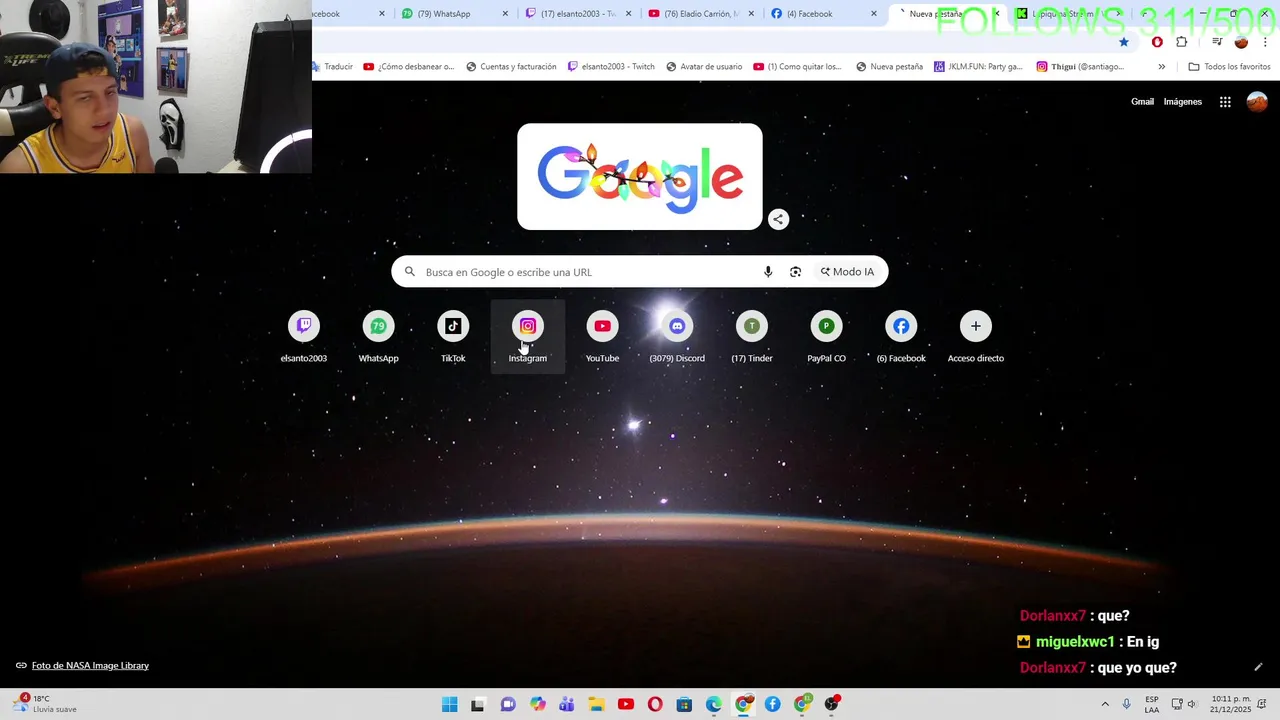Open the ESP LAA language selector
1280x720 pixels.
click(x=1152, y=704)
